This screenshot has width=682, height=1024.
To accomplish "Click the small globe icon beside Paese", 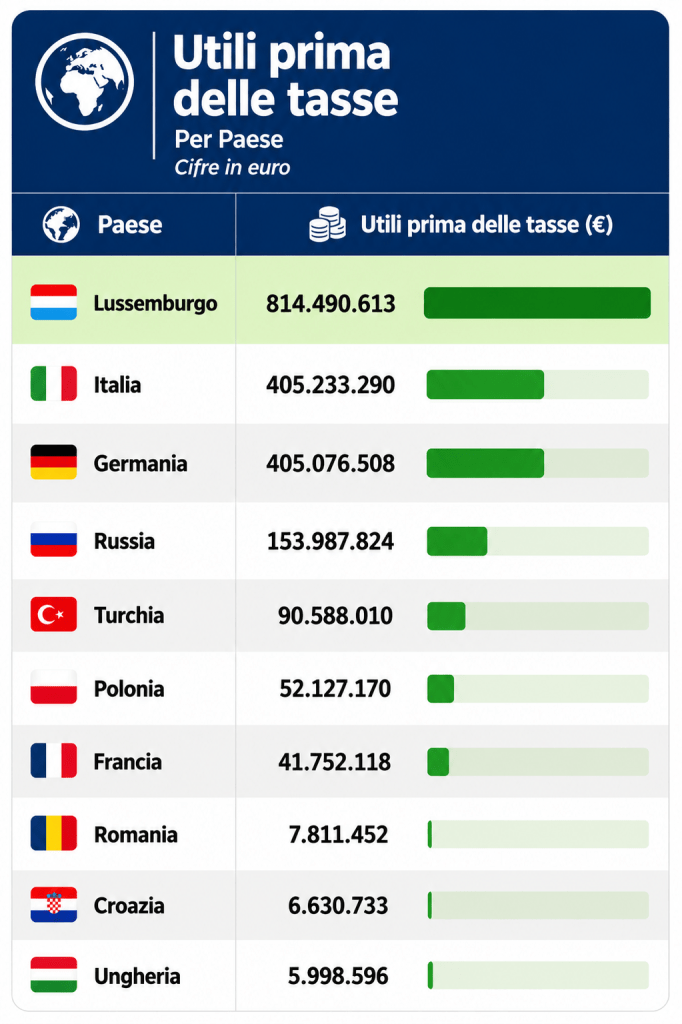I will [x=61, y=225].
